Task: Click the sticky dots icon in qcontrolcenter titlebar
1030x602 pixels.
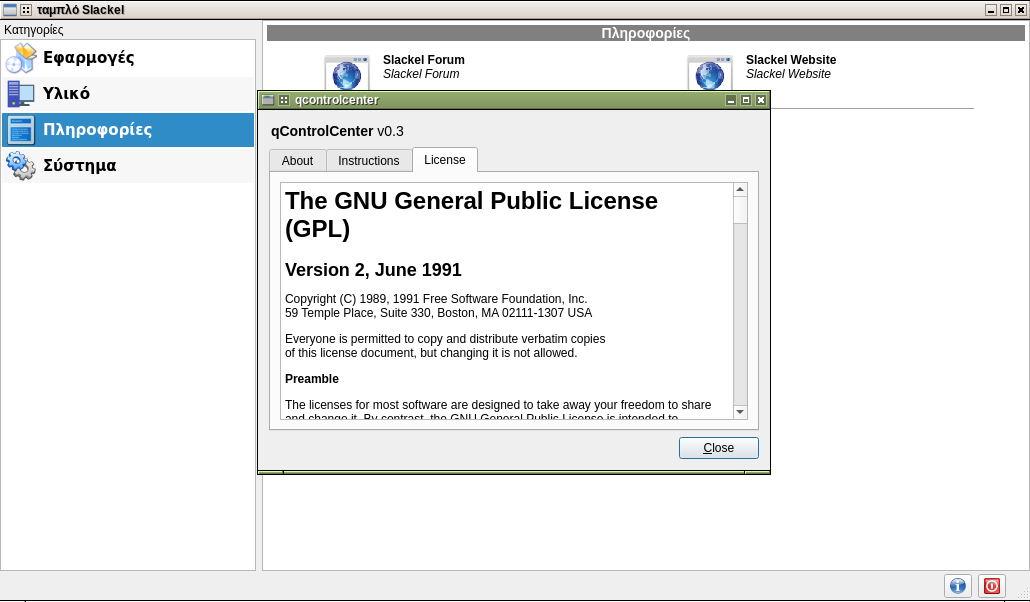Action: [x=284, y=100]
